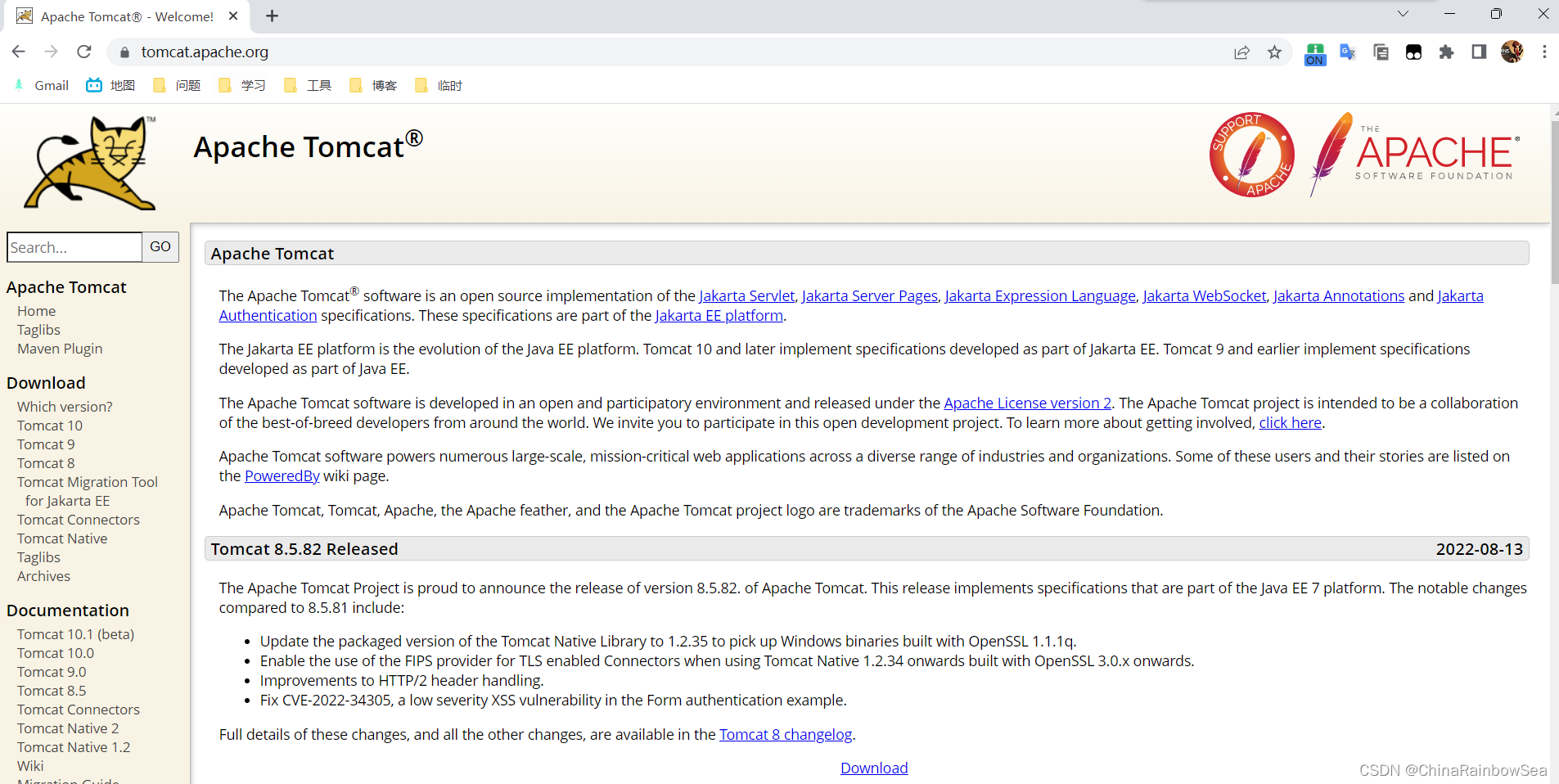Viewport: 1559px width, 784px height.
Task: Follow the Jakarta Annotations link
Action: point(1338,296)
